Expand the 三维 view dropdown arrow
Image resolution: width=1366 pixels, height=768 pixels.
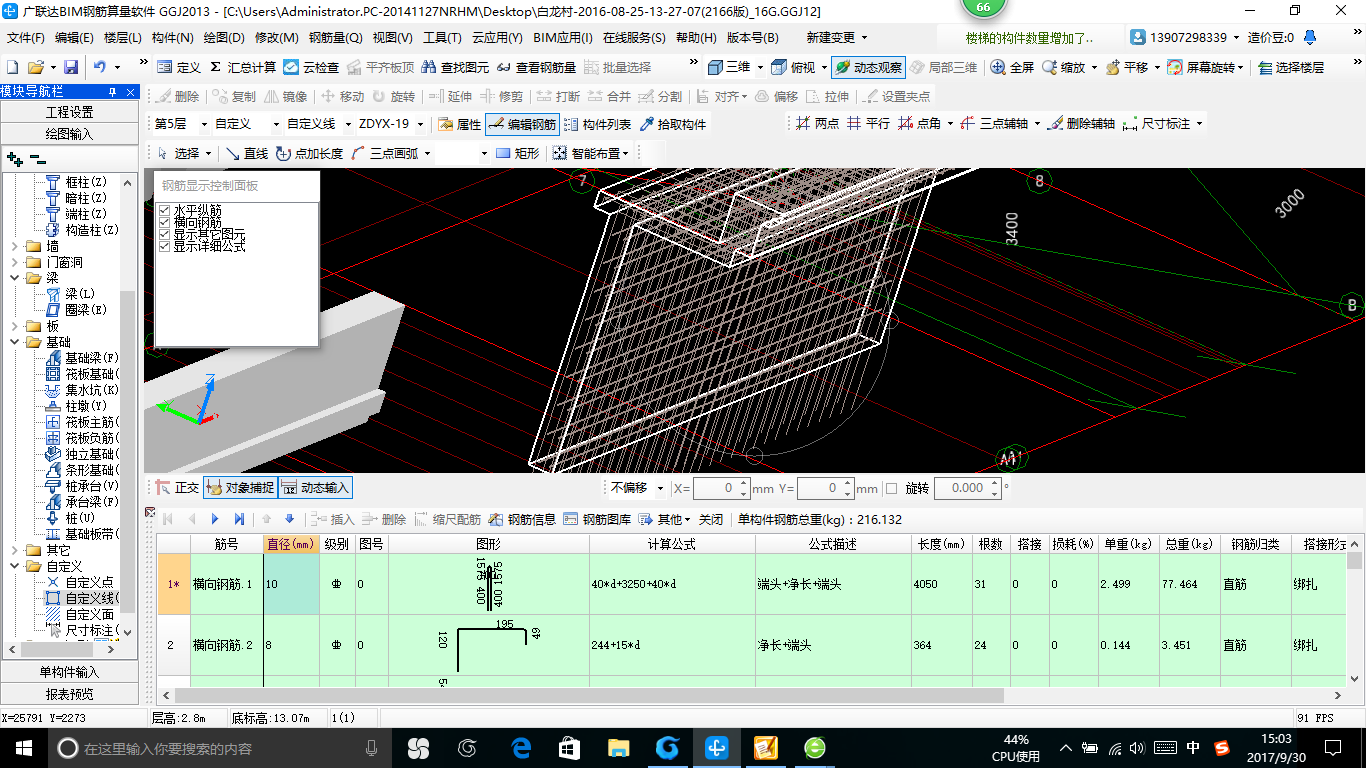click(760, 68)
